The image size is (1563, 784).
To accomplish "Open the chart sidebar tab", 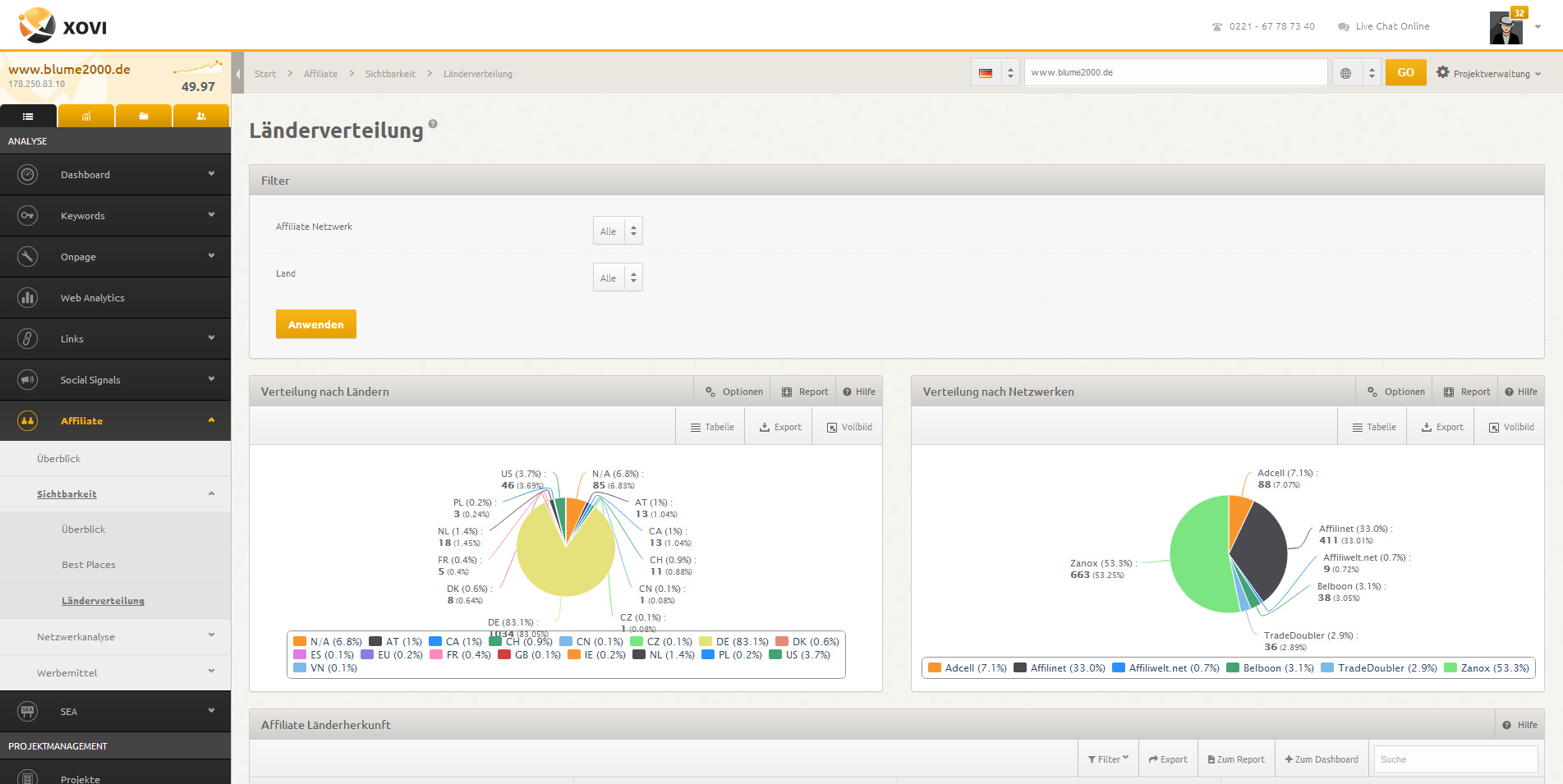I will coord(86,116).
